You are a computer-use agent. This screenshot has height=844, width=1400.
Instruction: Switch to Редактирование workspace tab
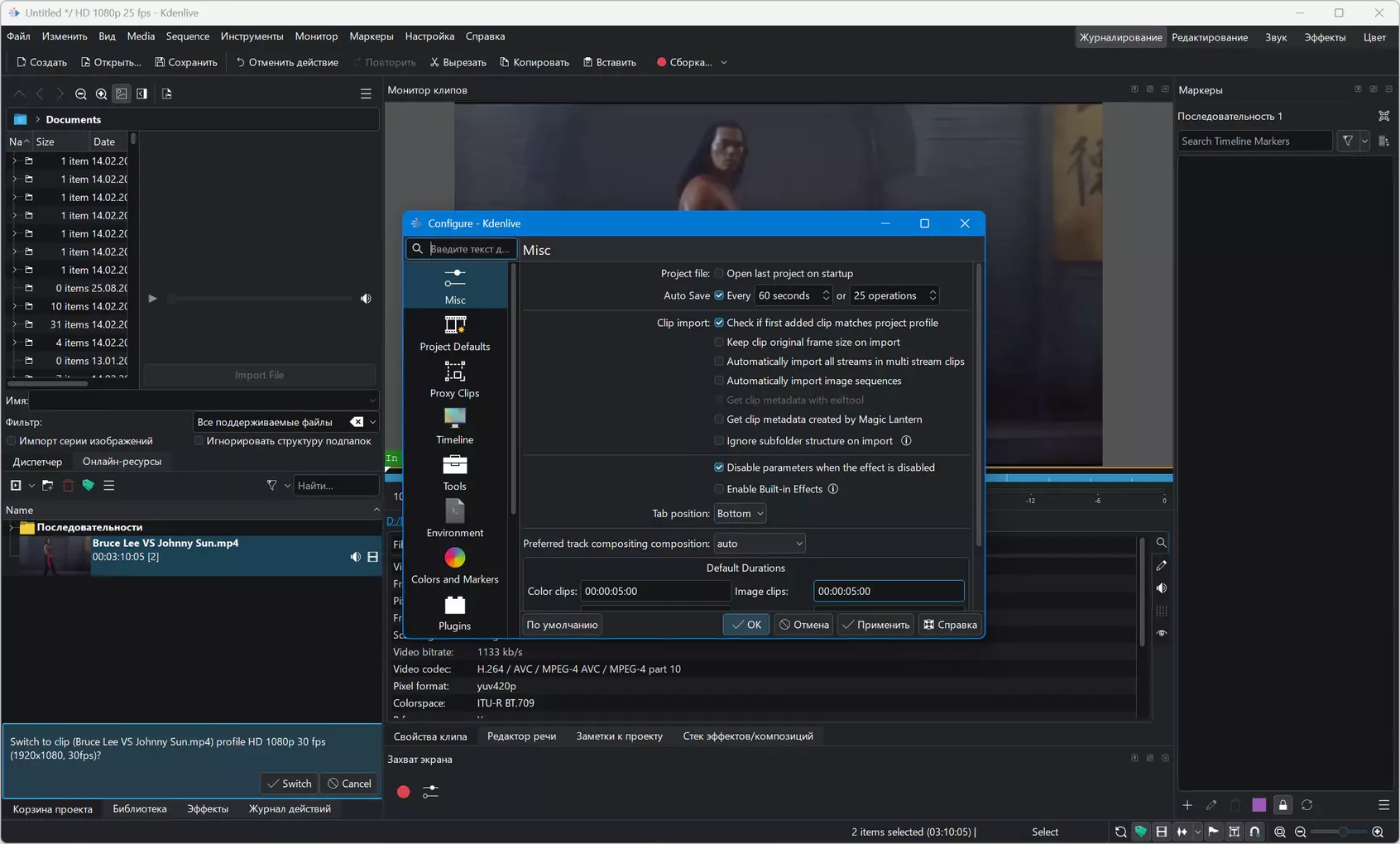1210,37
